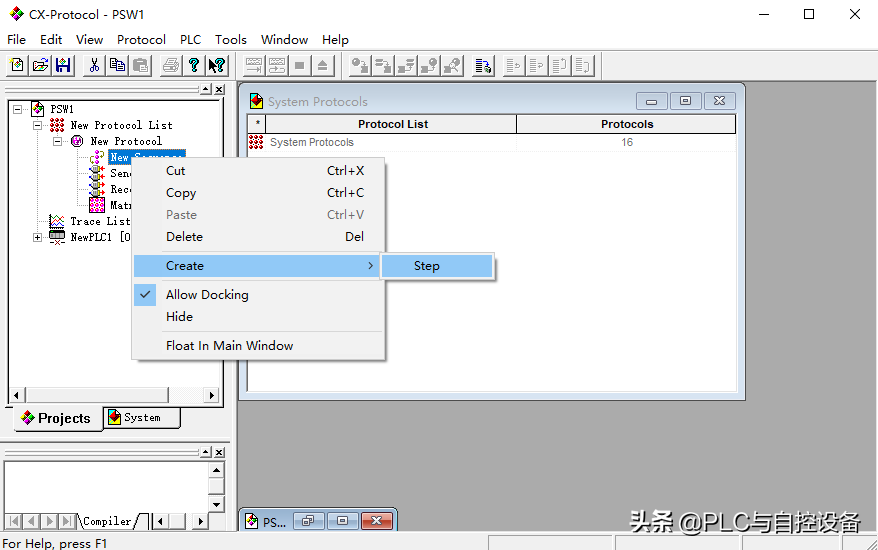The height and width of the screenshot is (550, 878).
Task: Click the Protocol List column header
Action: tap(392, 124)
